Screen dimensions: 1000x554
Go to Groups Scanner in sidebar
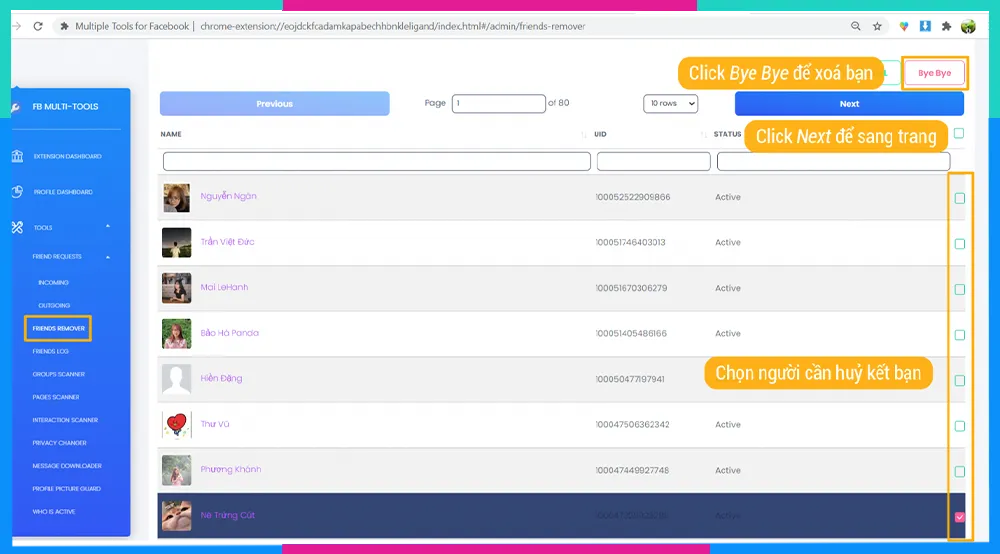(59, 374)
